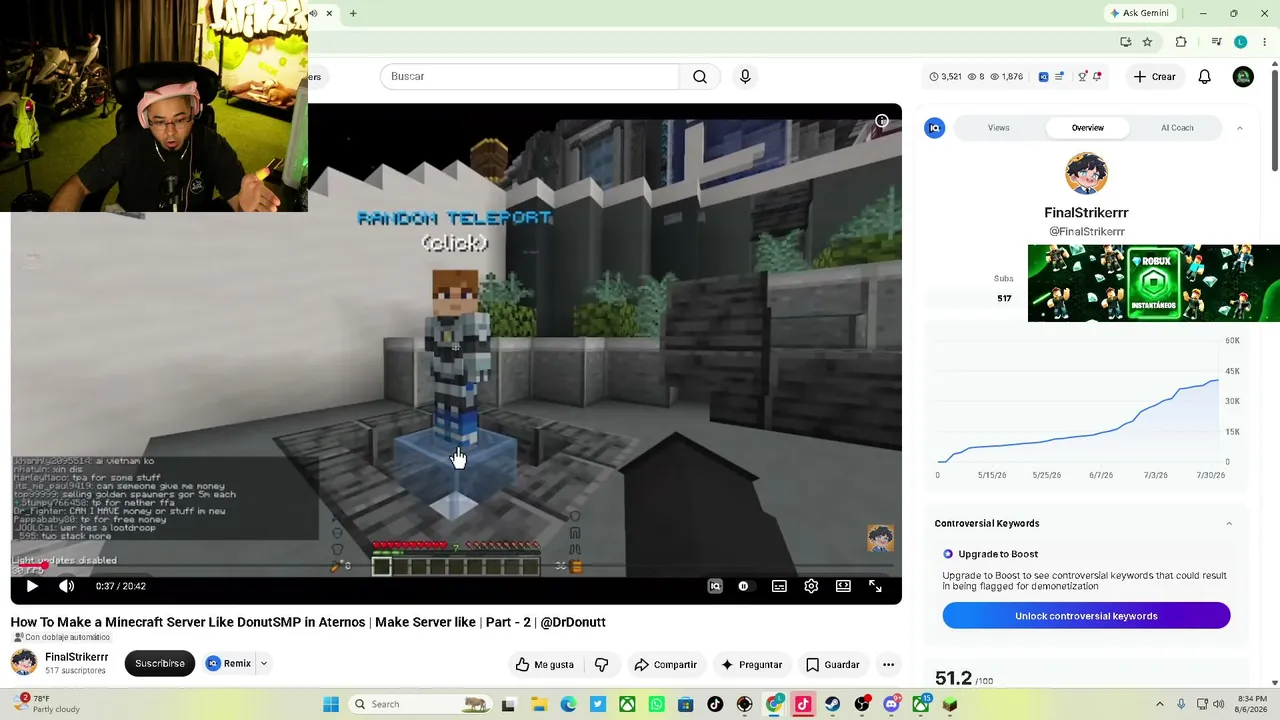
Task: Show hidden icons in the system tray
Action: click(x=1160, y=704)
